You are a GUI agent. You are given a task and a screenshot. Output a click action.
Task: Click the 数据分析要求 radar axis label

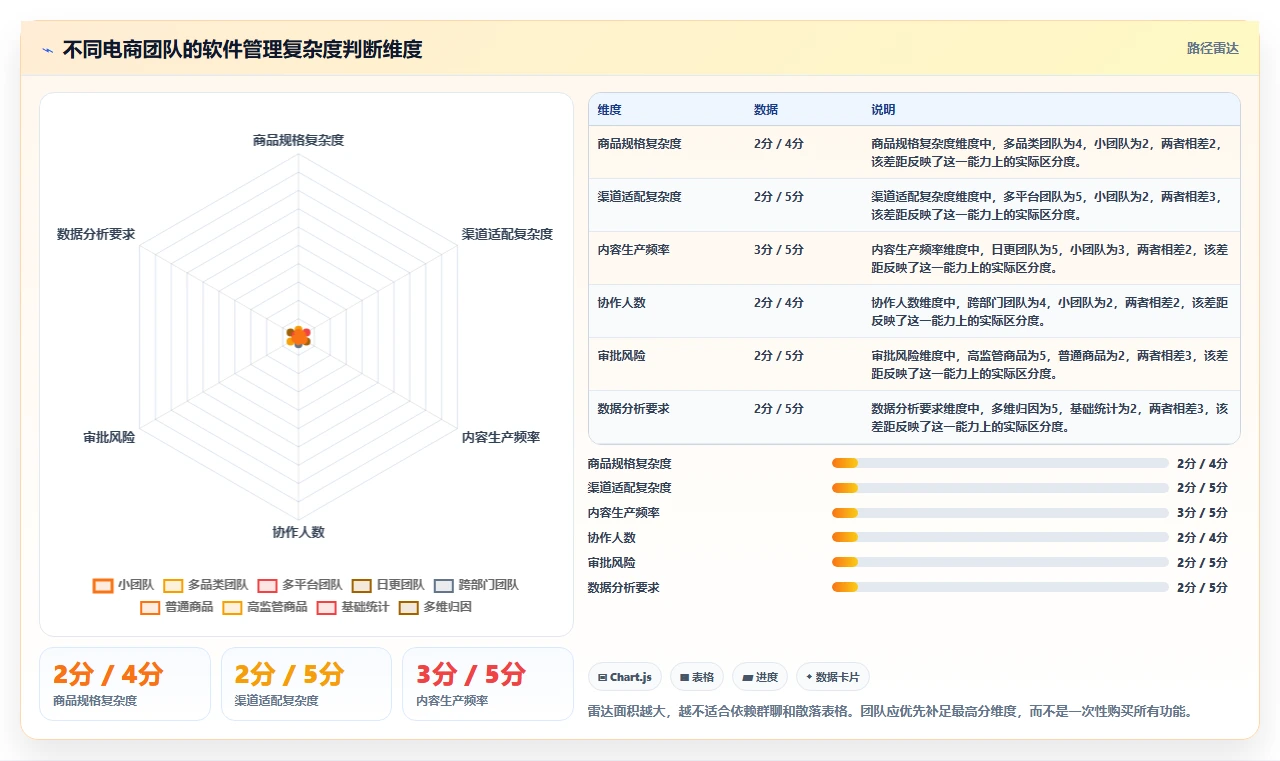point(96,234)
